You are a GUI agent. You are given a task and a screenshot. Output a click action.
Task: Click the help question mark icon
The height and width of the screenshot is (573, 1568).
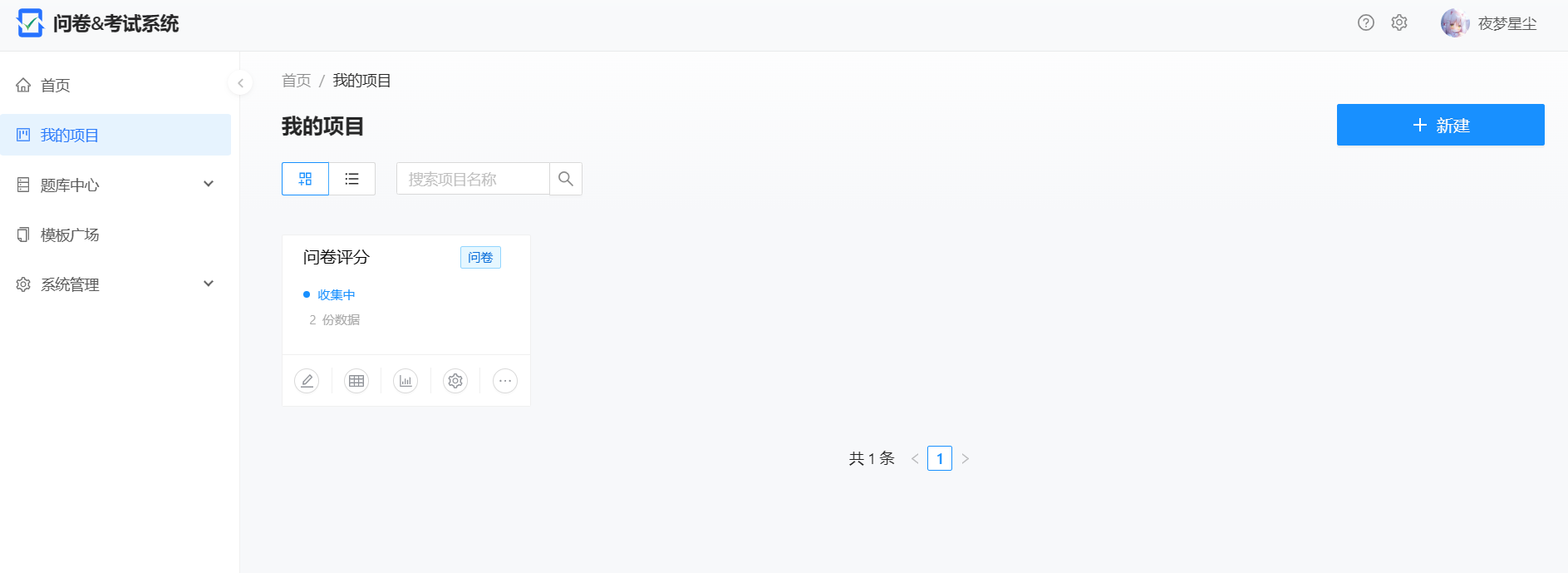(1366, 23)
